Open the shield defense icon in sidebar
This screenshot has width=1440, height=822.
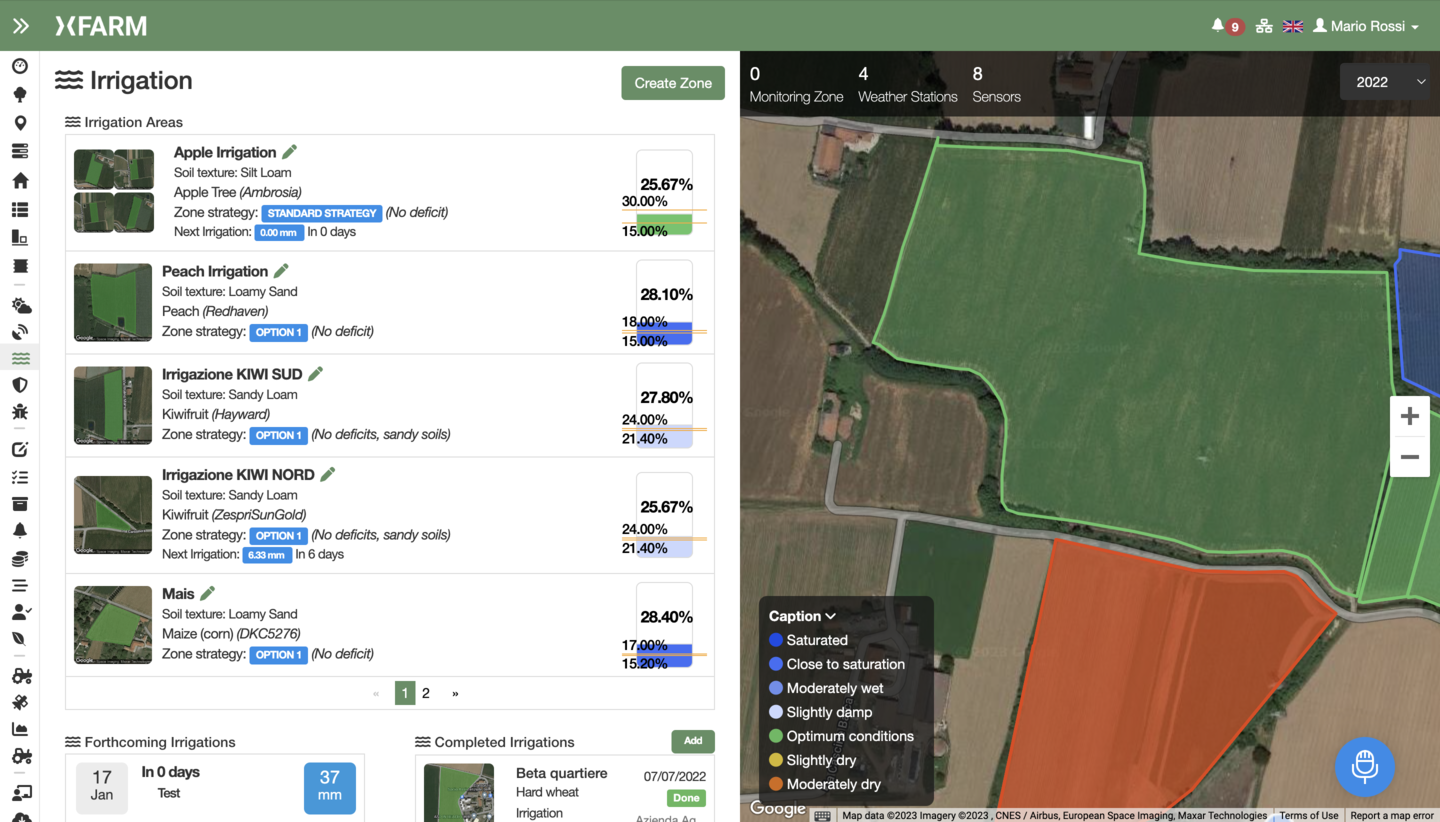(x=20, y=385)
